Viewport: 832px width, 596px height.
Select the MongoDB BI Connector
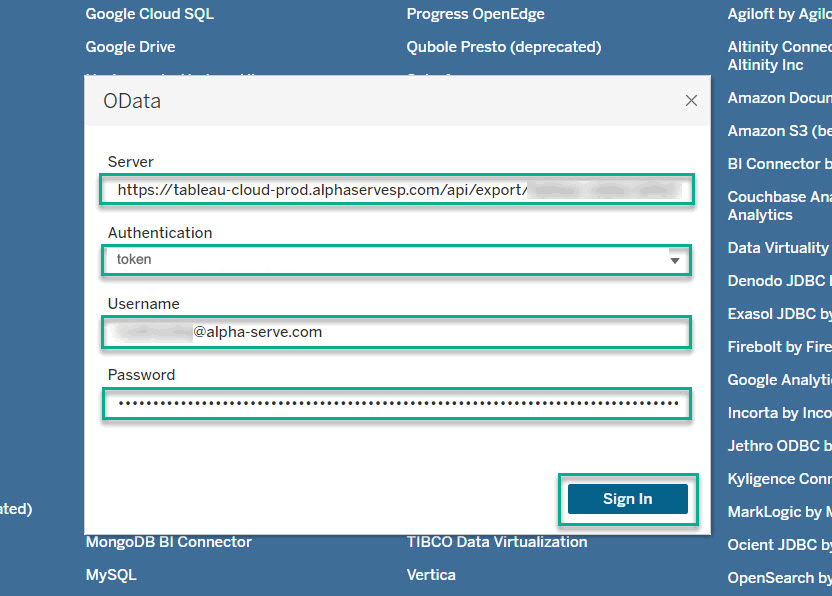[x=166, y=541]
